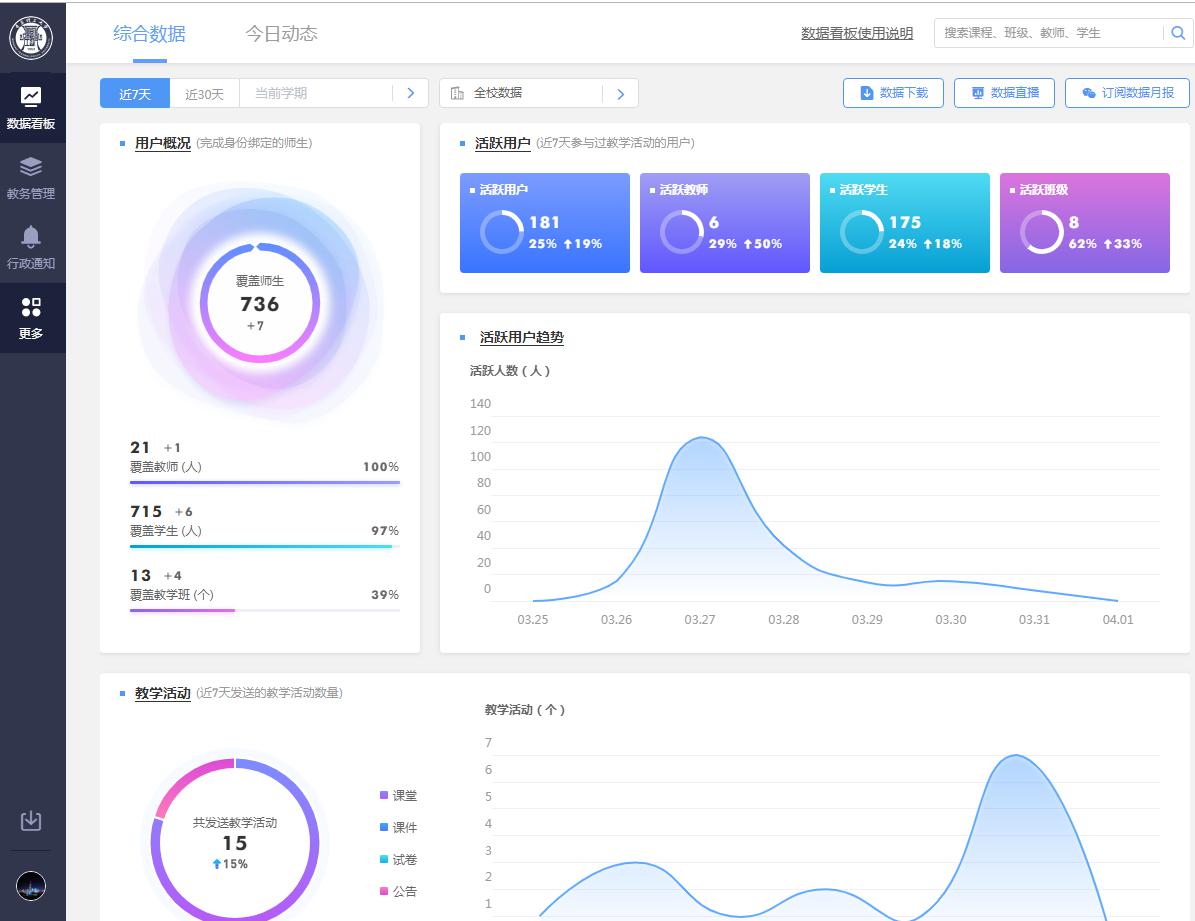Click the user avatar at the bottom left
The width and height of the screenshot is (1195, 921).
pos(31,886)
